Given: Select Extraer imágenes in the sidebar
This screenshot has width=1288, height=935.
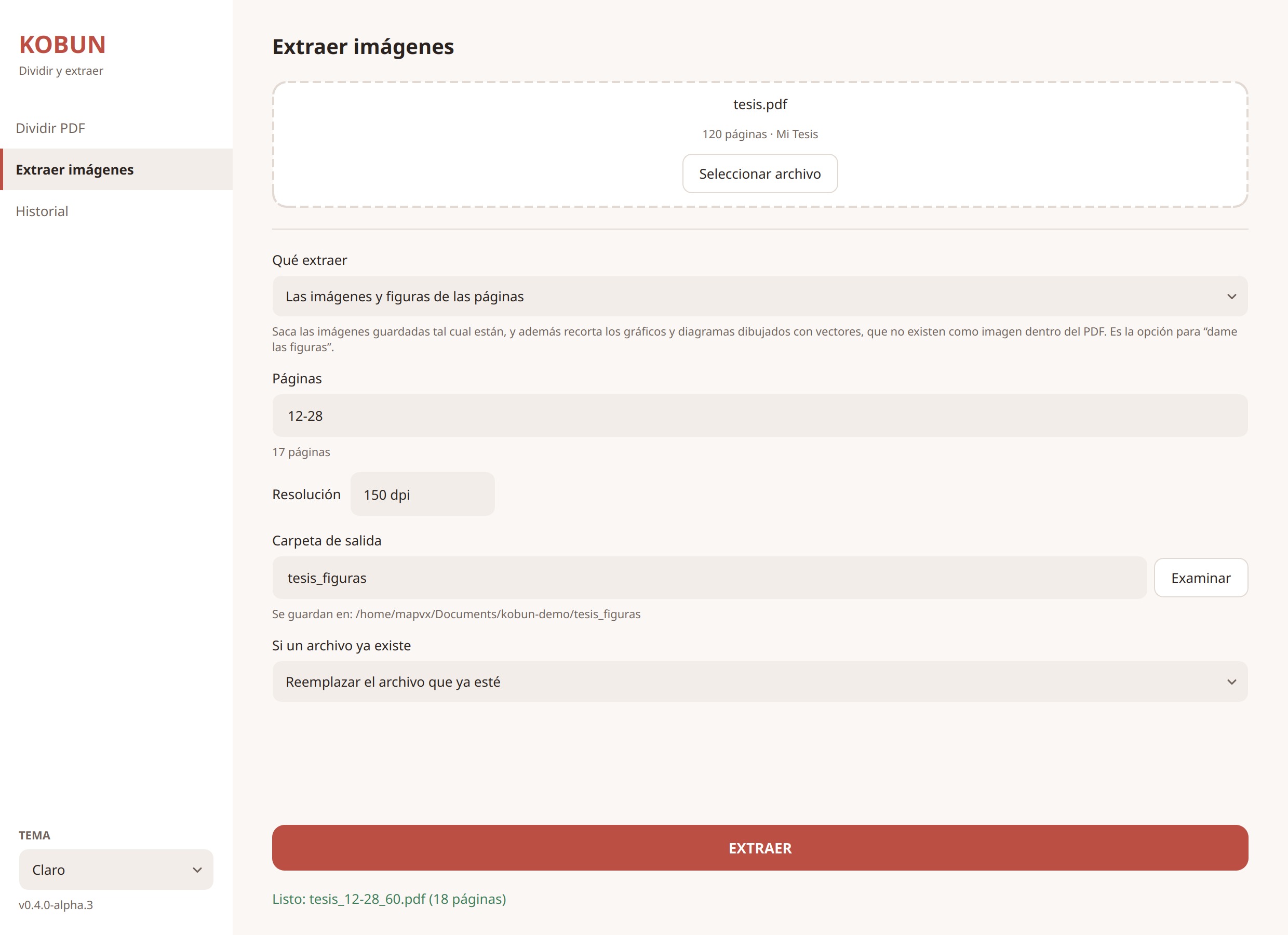Looking at the screenshot, I should (x=116, y=169).
